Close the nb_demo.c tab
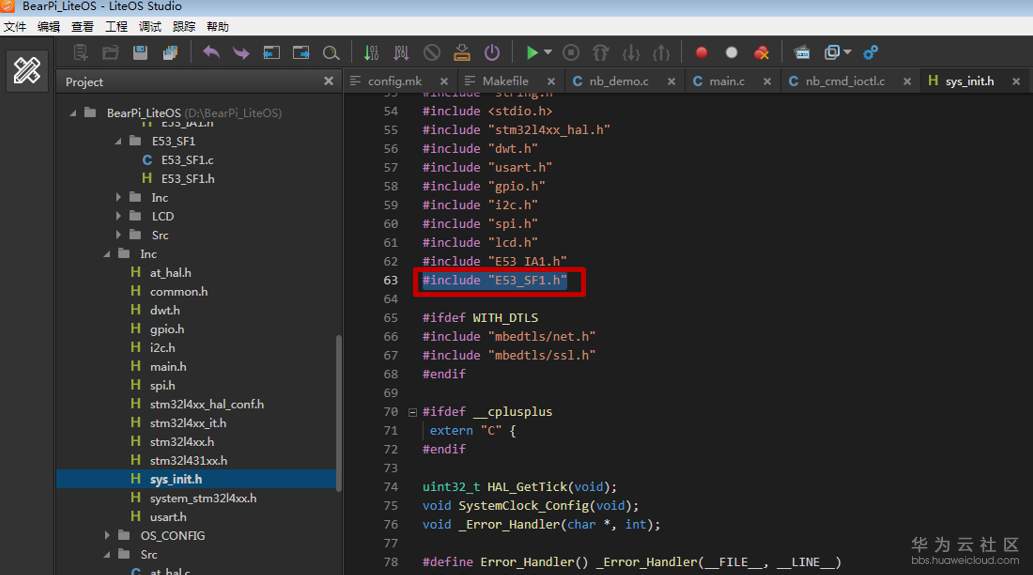The width and height of the screenshot is (1033, 575). [671, 82]
